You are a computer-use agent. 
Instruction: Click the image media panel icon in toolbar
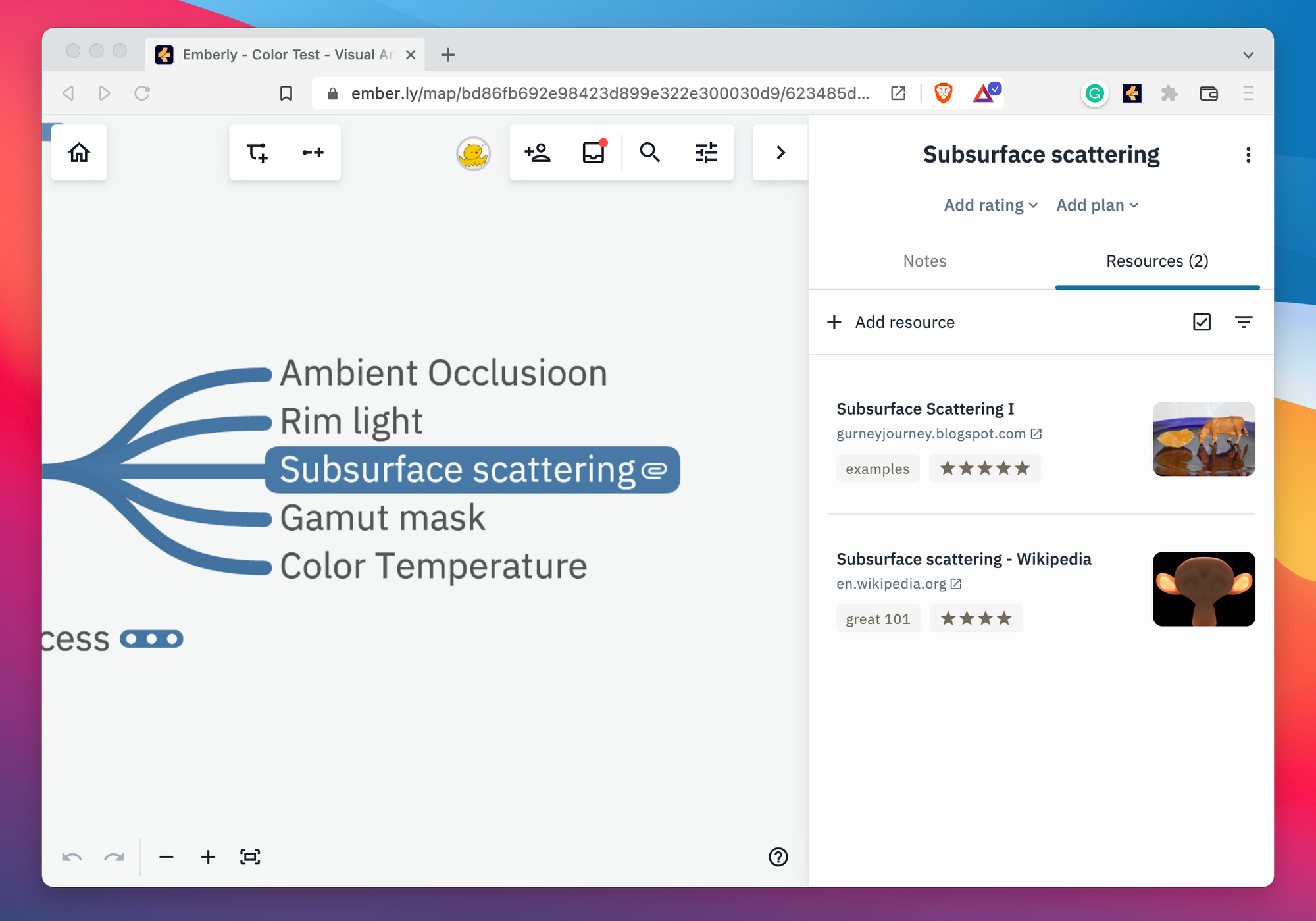(x=595, y=153)
